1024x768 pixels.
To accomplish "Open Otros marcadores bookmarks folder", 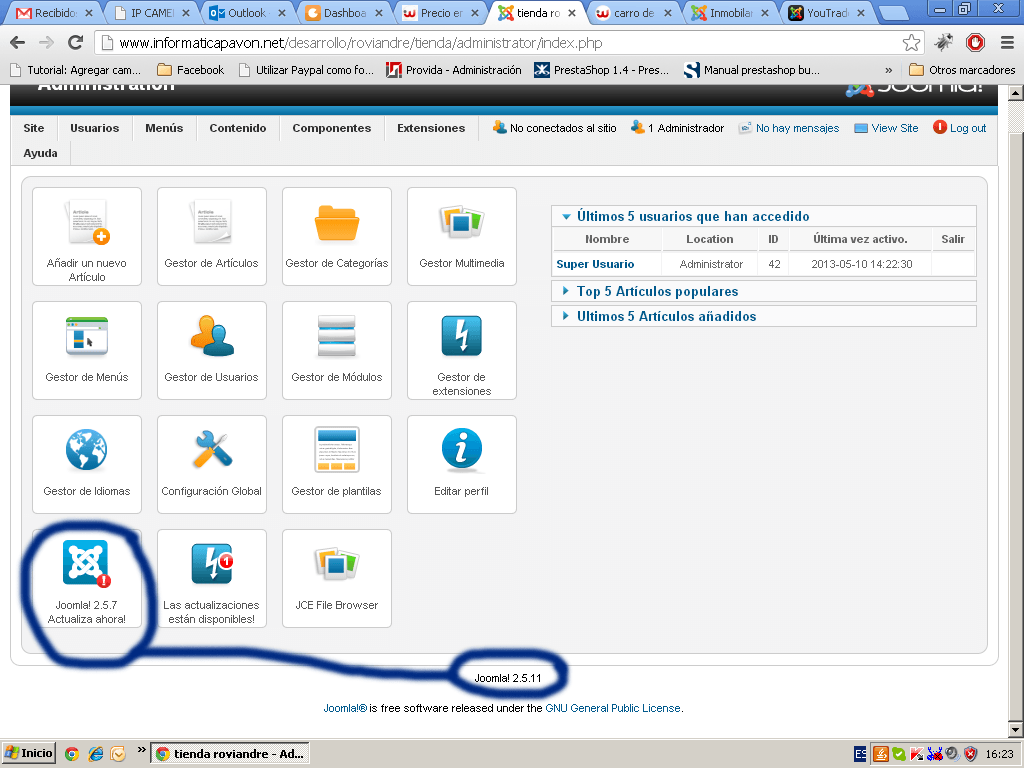I will tap(963, 70).
